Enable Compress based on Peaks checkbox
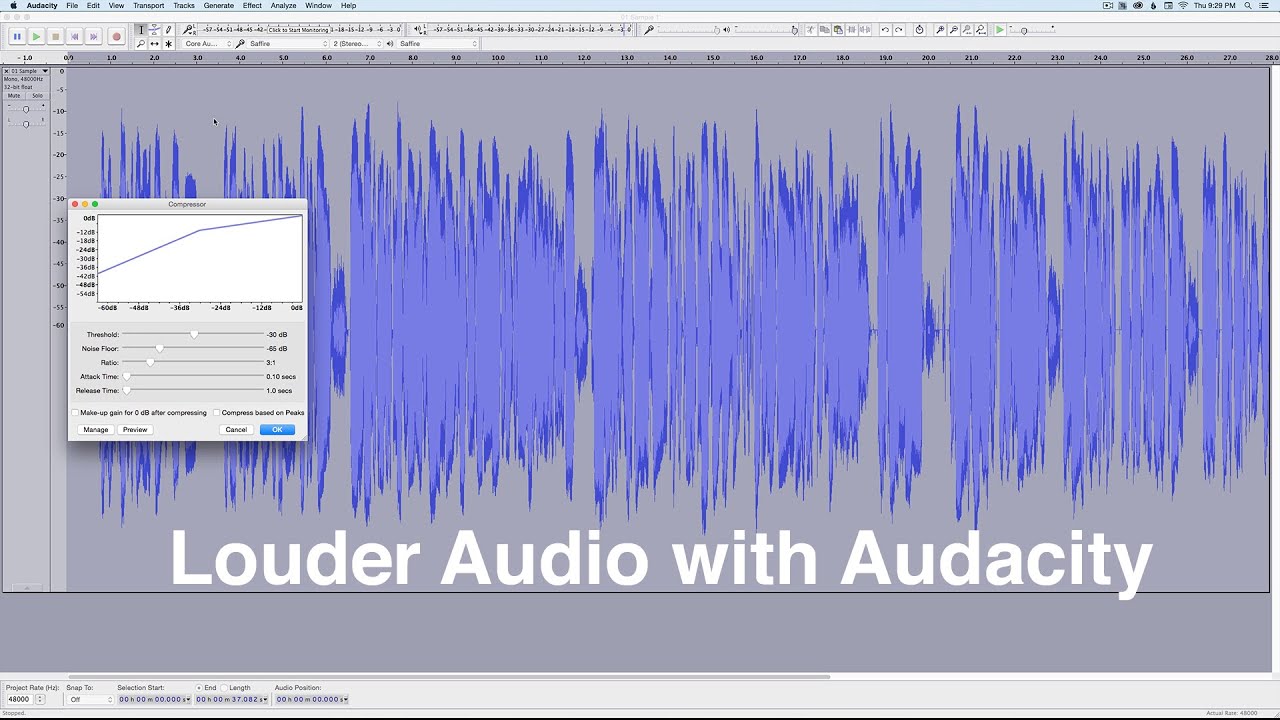Screen dimensions: 1280x720 coord(216,413)
